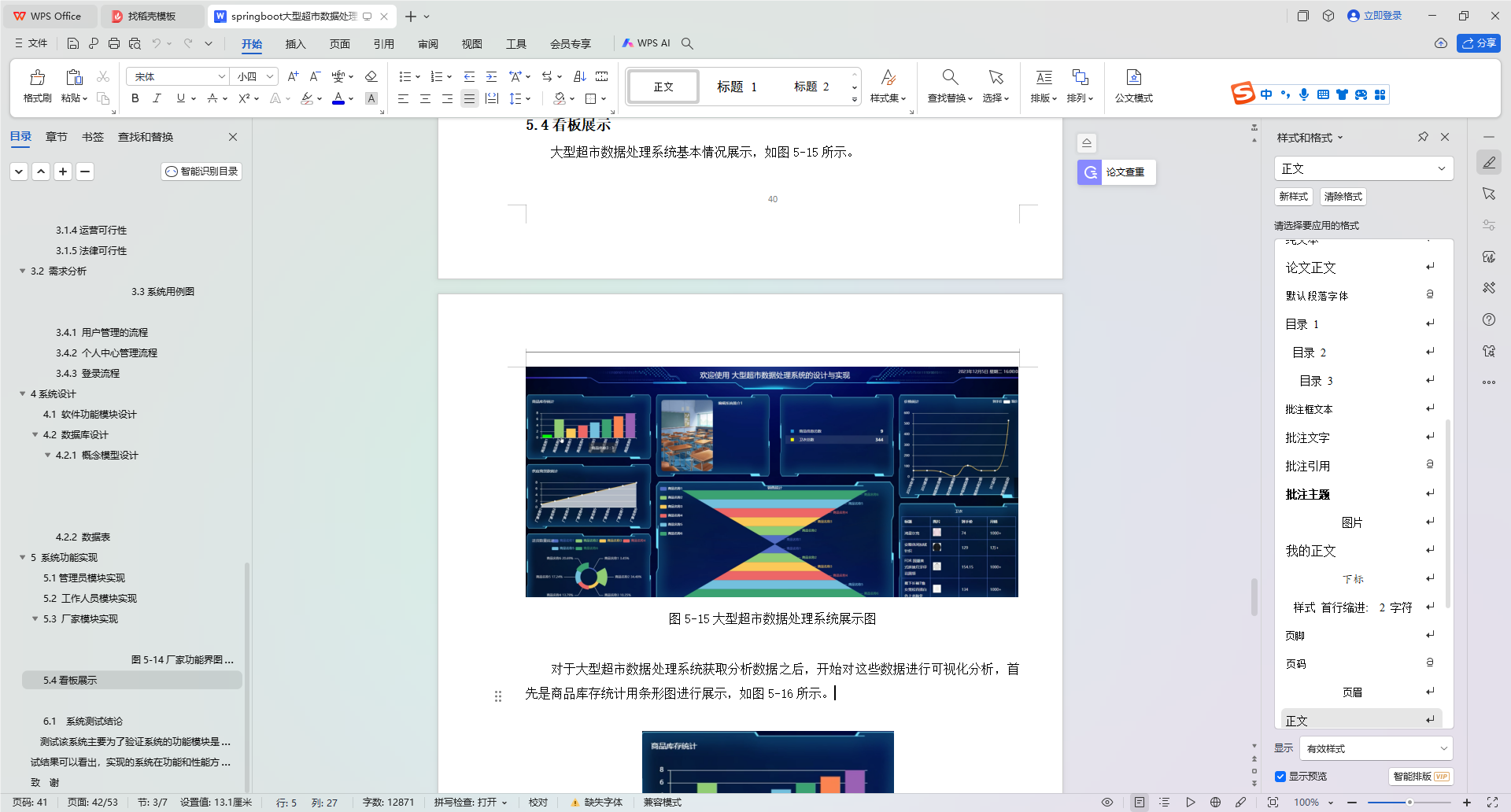Apply underline formatting
The image size is (1511, 812).
tap(181, 98)
